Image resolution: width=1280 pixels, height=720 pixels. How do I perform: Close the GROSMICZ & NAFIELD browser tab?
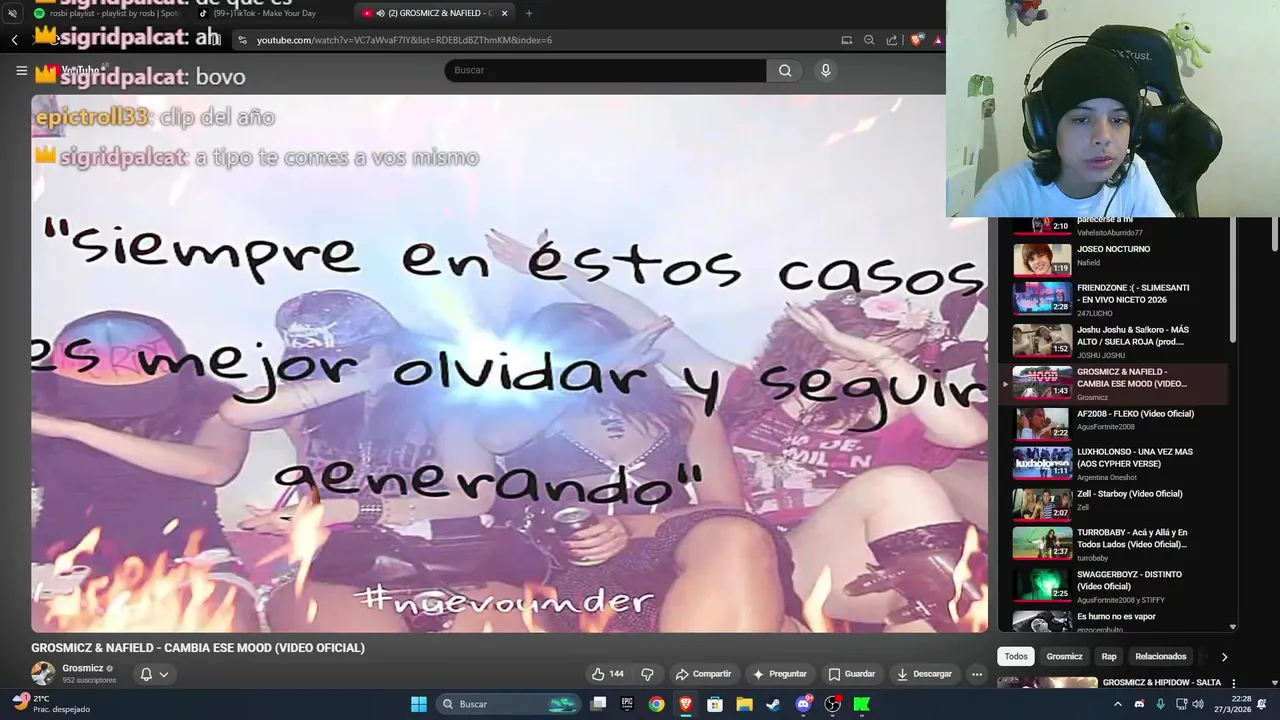coord(504,13)
